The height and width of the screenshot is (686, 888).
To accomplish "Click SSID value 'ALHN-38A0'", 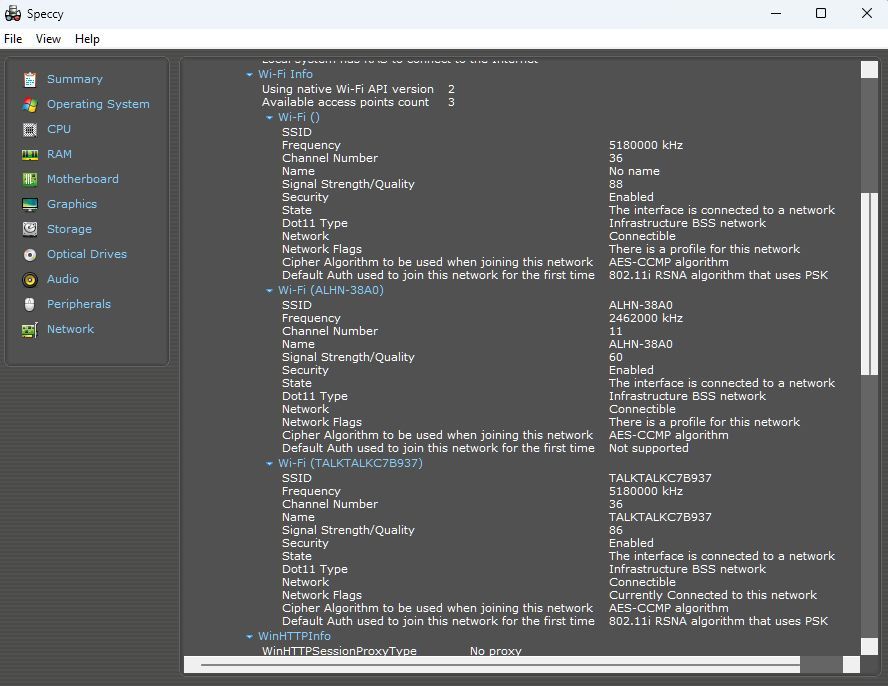I will pos(641,305).
